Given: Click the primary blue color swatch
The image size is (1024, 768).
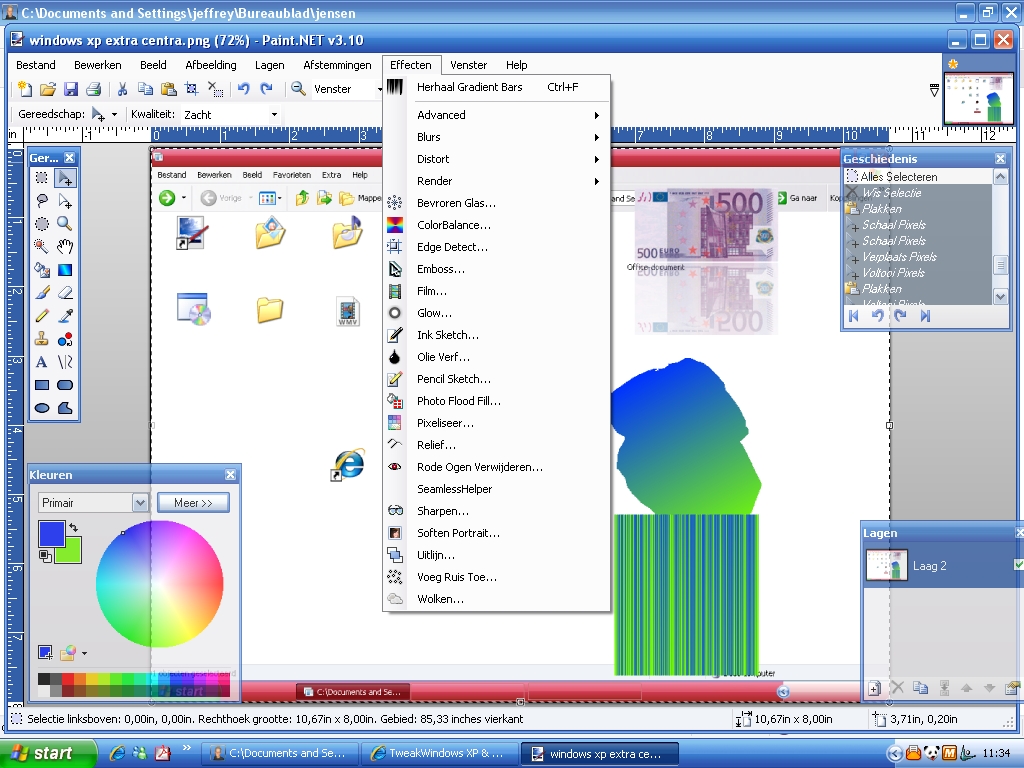Looking at the screenshot, I should pyautogui.click(x=52, y=533).
